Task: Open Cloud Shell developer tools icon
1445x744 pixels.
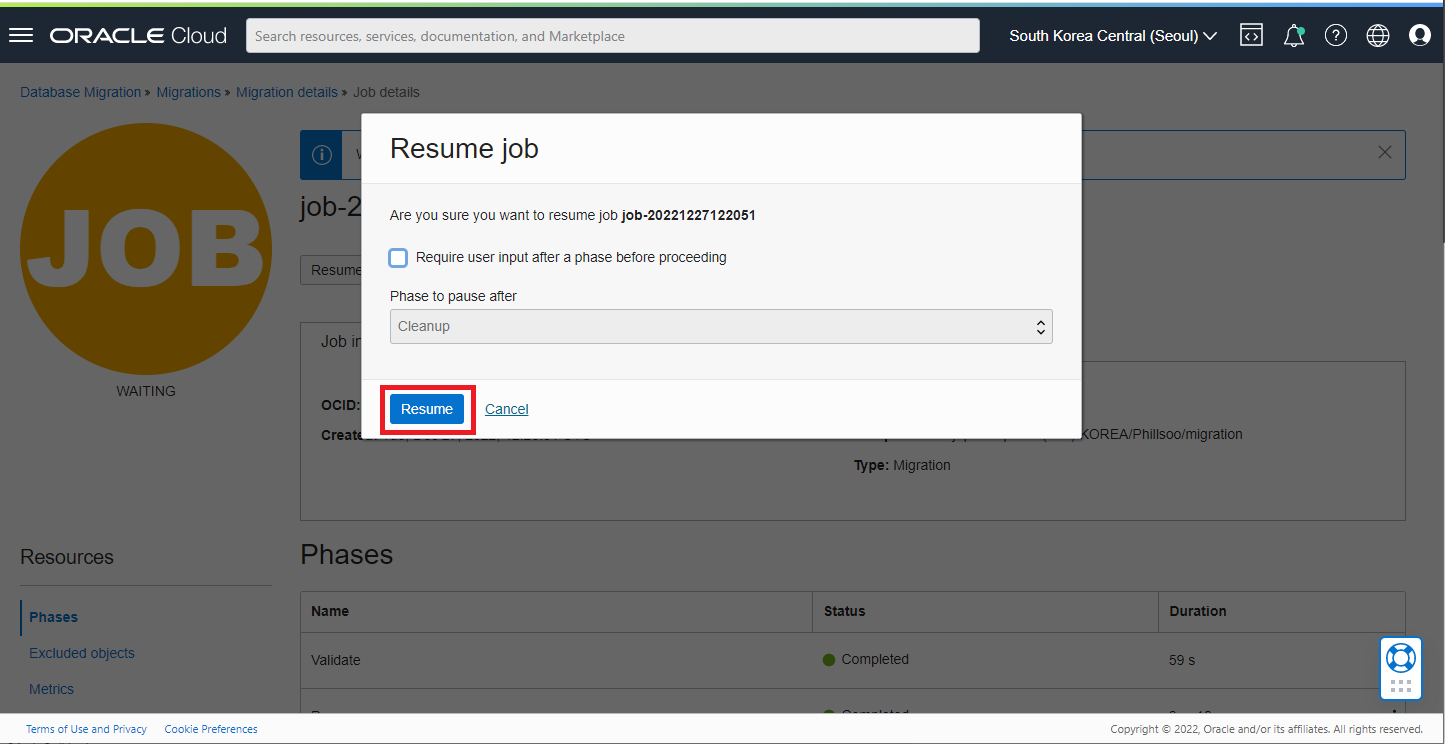Action: tap(1251, 36)
